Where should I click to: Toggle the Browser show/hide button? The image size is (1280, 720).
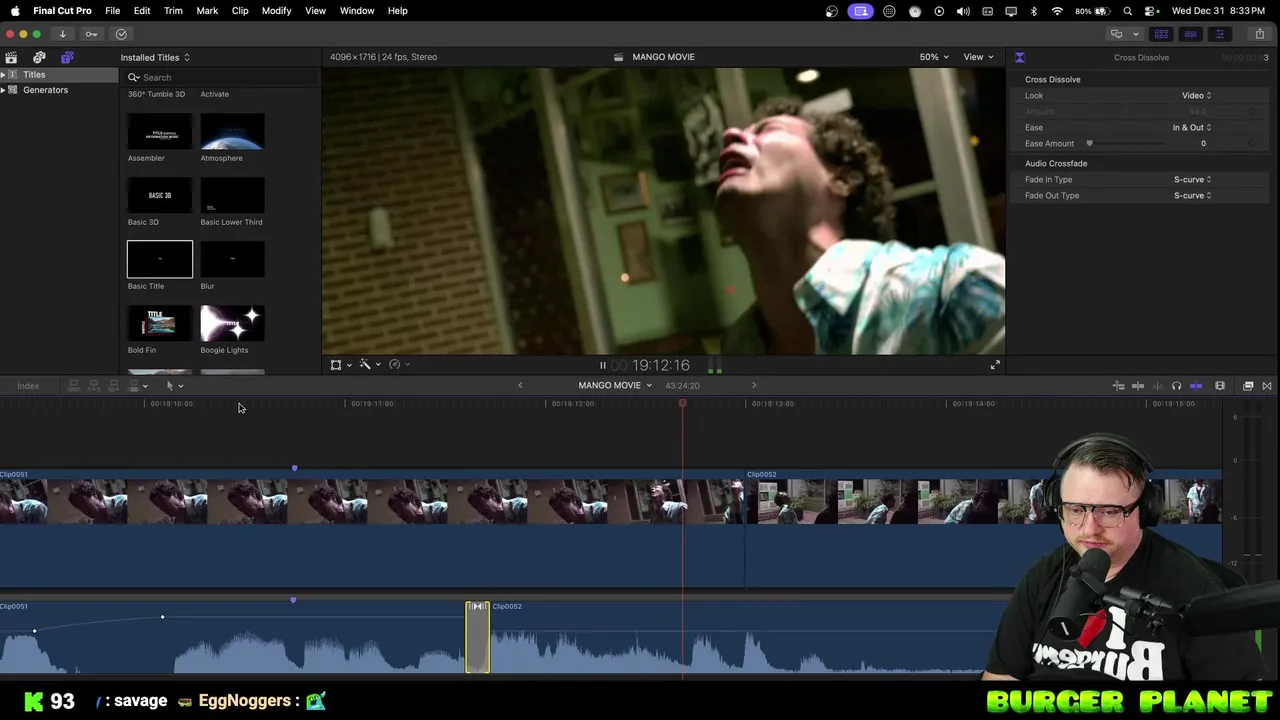[x=1161, y=34]
